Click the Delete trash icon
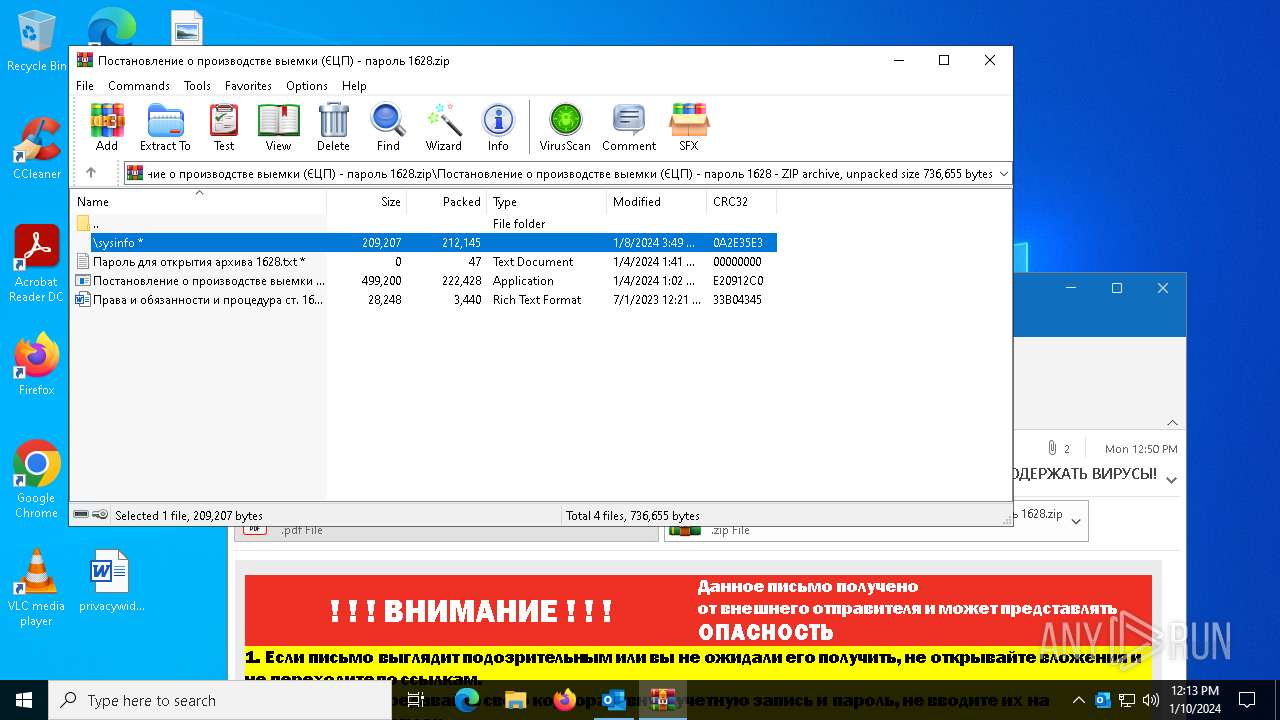The image size is (1280, 720). point(333,127)
